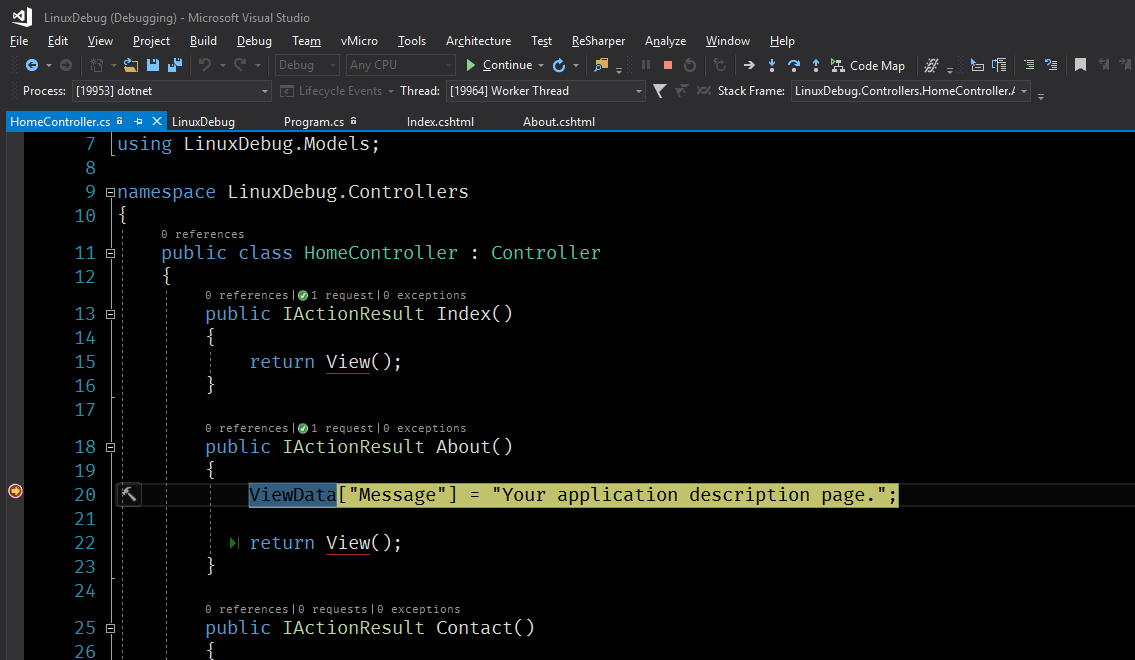The image size is (1135, 660).
Task: Toggle a bookmark with the bookmark icon
Action: click(1080, 65)
